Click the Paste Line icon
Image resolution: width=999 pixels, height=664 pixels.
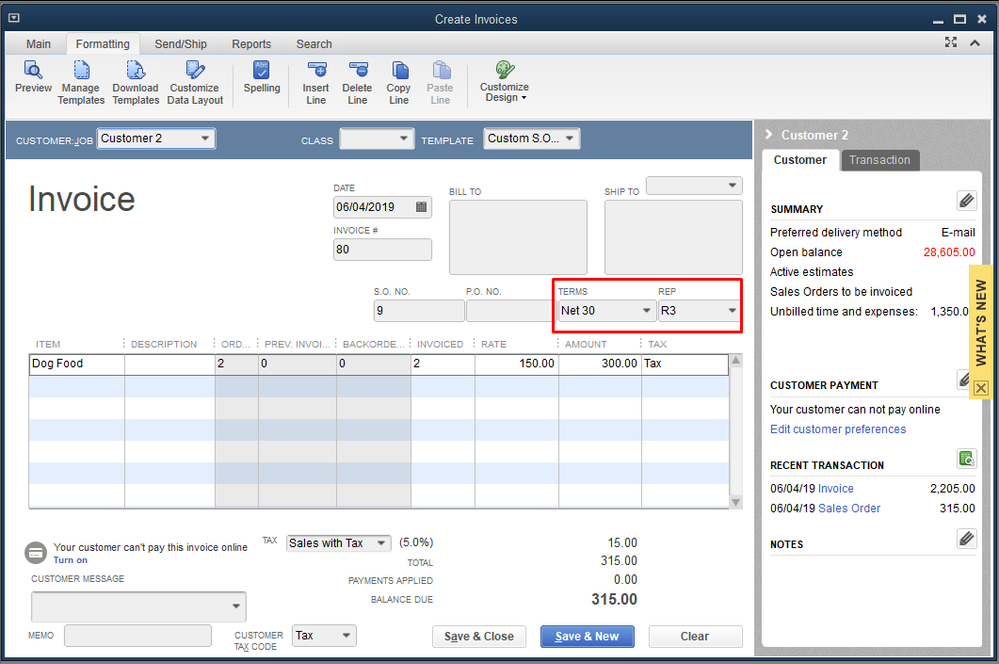441,69
